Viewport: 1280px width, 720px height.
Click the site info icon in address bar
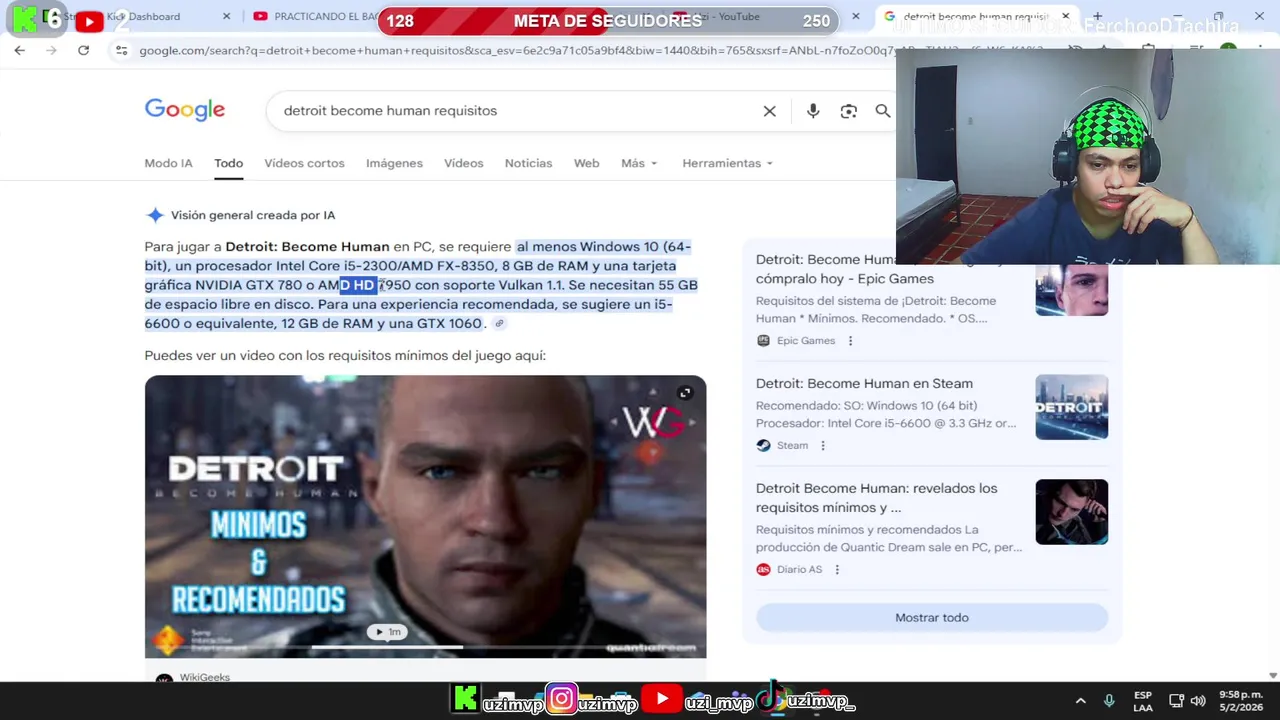click(121, 50)
